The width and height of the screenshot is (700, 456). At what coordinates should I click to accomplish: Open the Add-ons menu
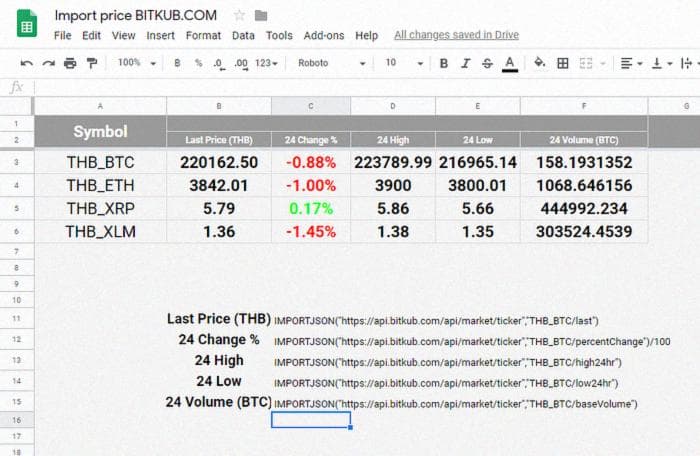click(x=324, y=36)
